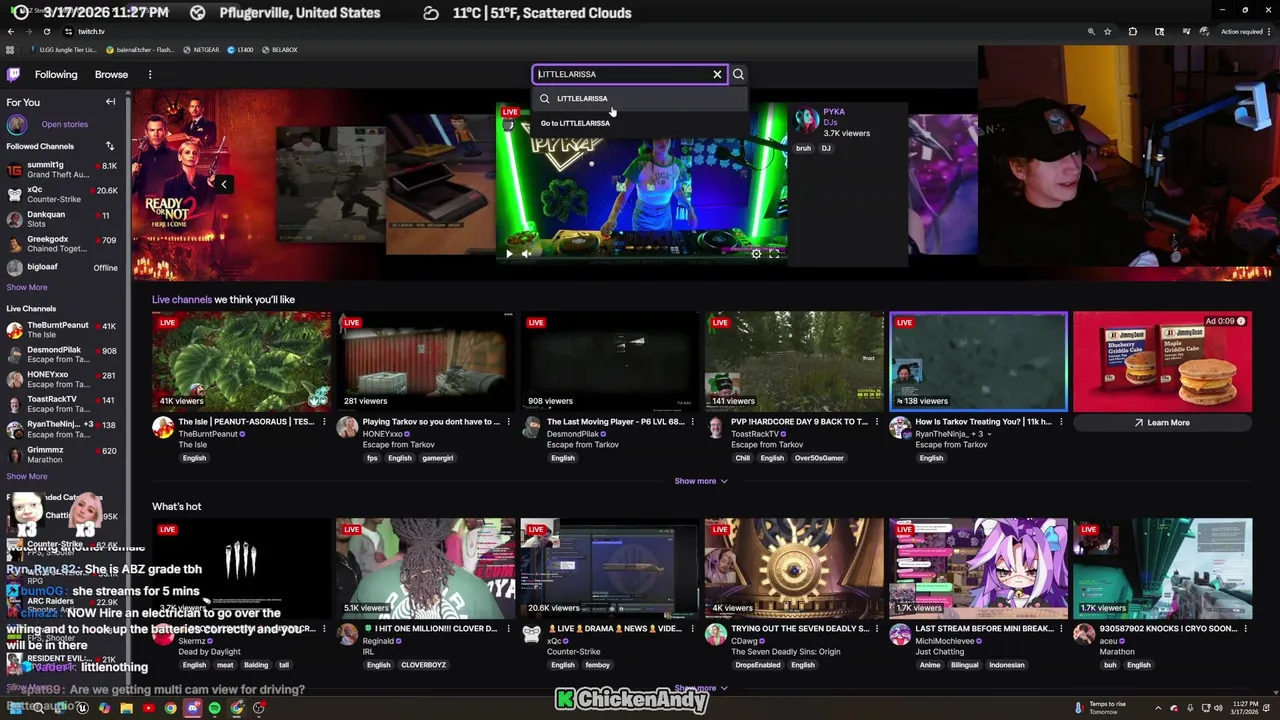This screenshot has height=720, width=1280.
Task: Select Grimmmz Marathon in Live Channels
Action: 63,454
